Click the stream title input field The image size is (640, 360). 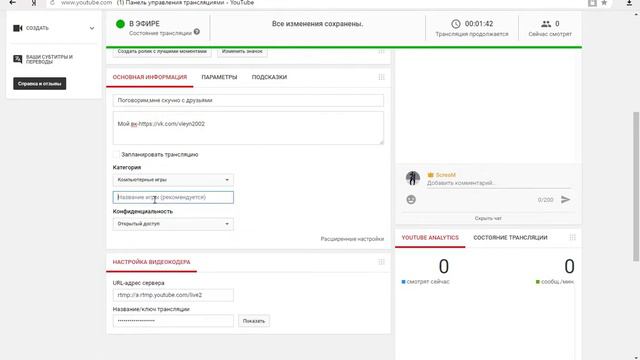248,100
